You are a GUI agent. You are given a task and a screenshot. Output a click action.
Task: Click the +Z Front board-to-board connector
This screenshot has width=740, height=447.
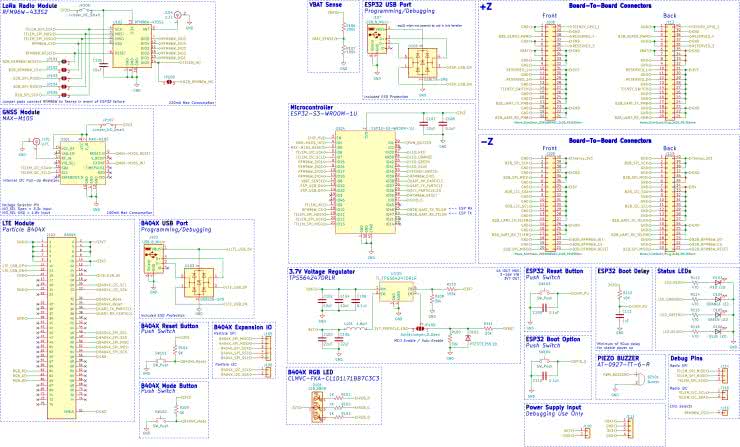548,67
